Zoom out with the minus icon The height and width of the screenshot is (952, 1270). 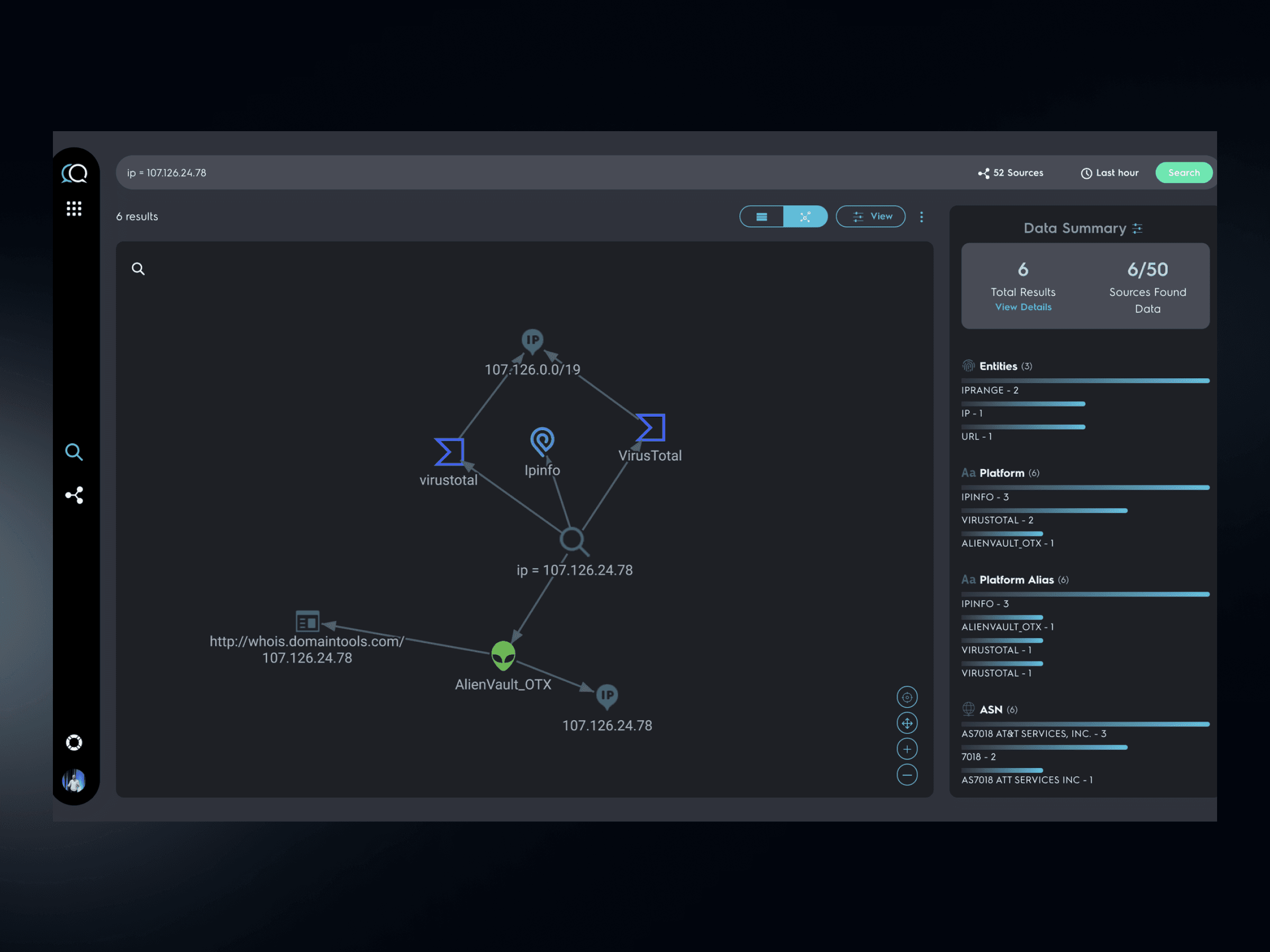click(x=907, y=775)
